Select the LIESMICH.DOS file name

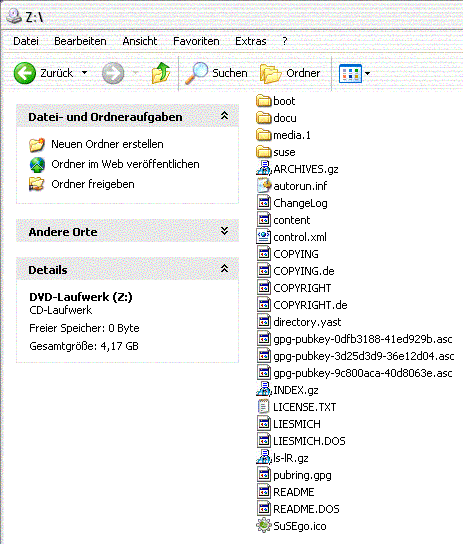pos(309,441)
